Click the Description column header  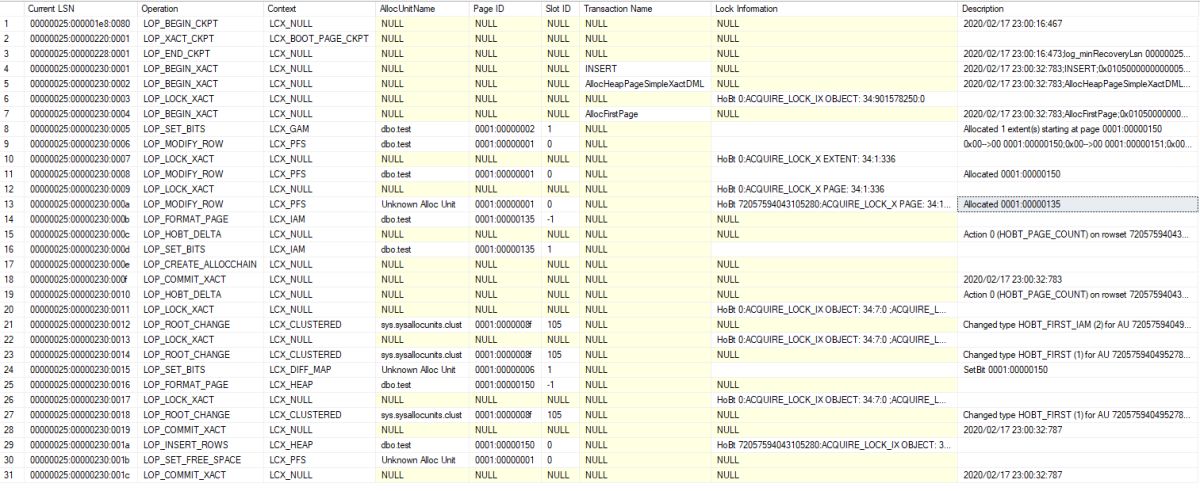pos(1079,8)
